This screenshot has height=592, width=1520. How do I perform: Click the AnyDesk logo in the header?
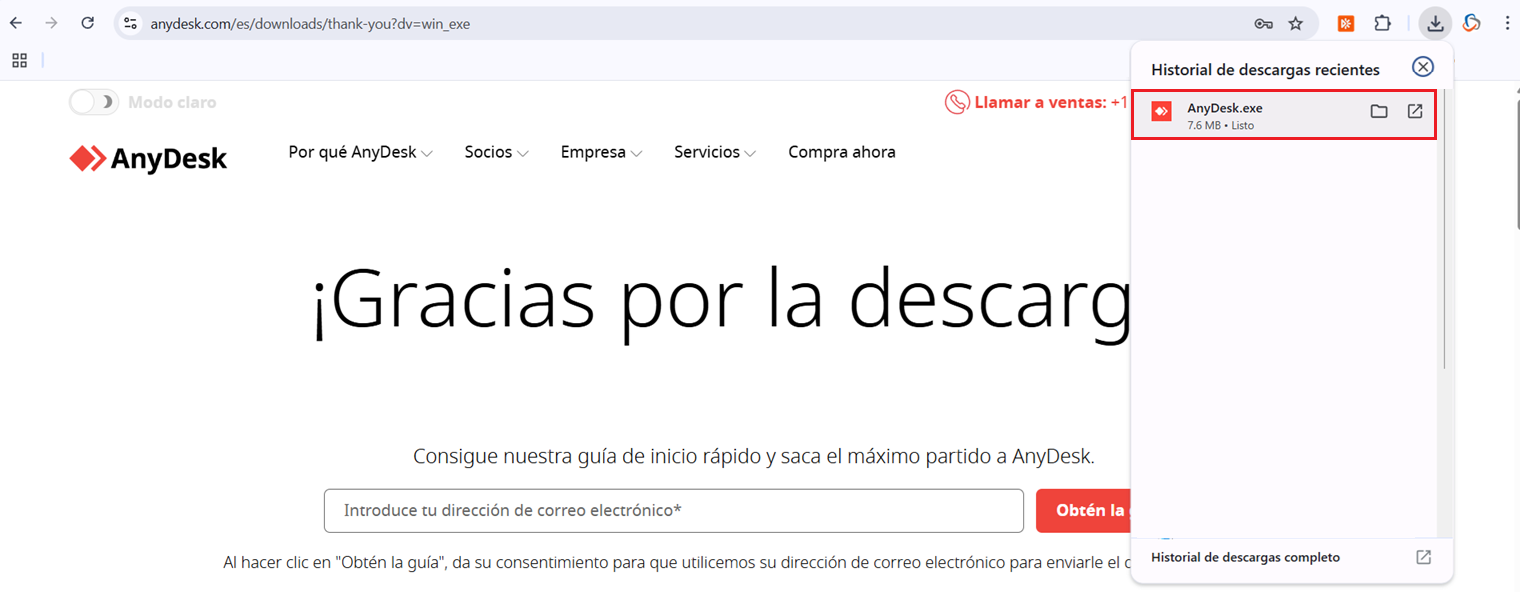[147, 157]
